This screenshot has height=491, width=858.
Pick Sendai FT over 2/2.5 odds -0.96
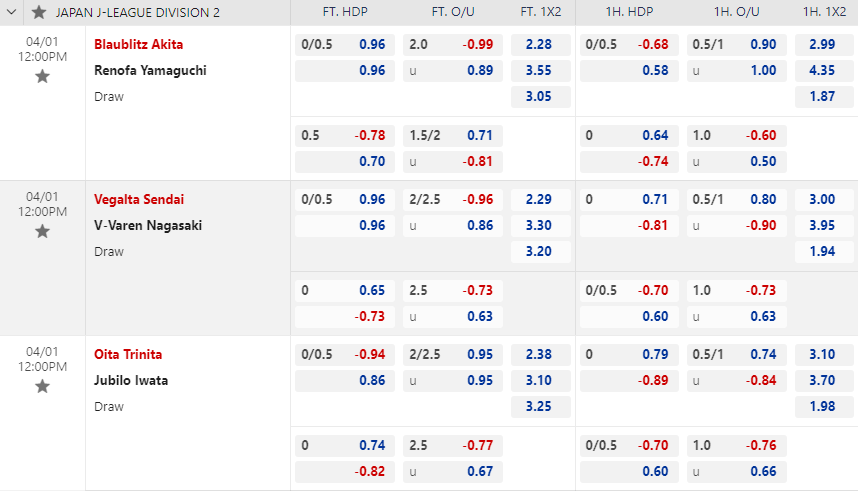(453, 199)
